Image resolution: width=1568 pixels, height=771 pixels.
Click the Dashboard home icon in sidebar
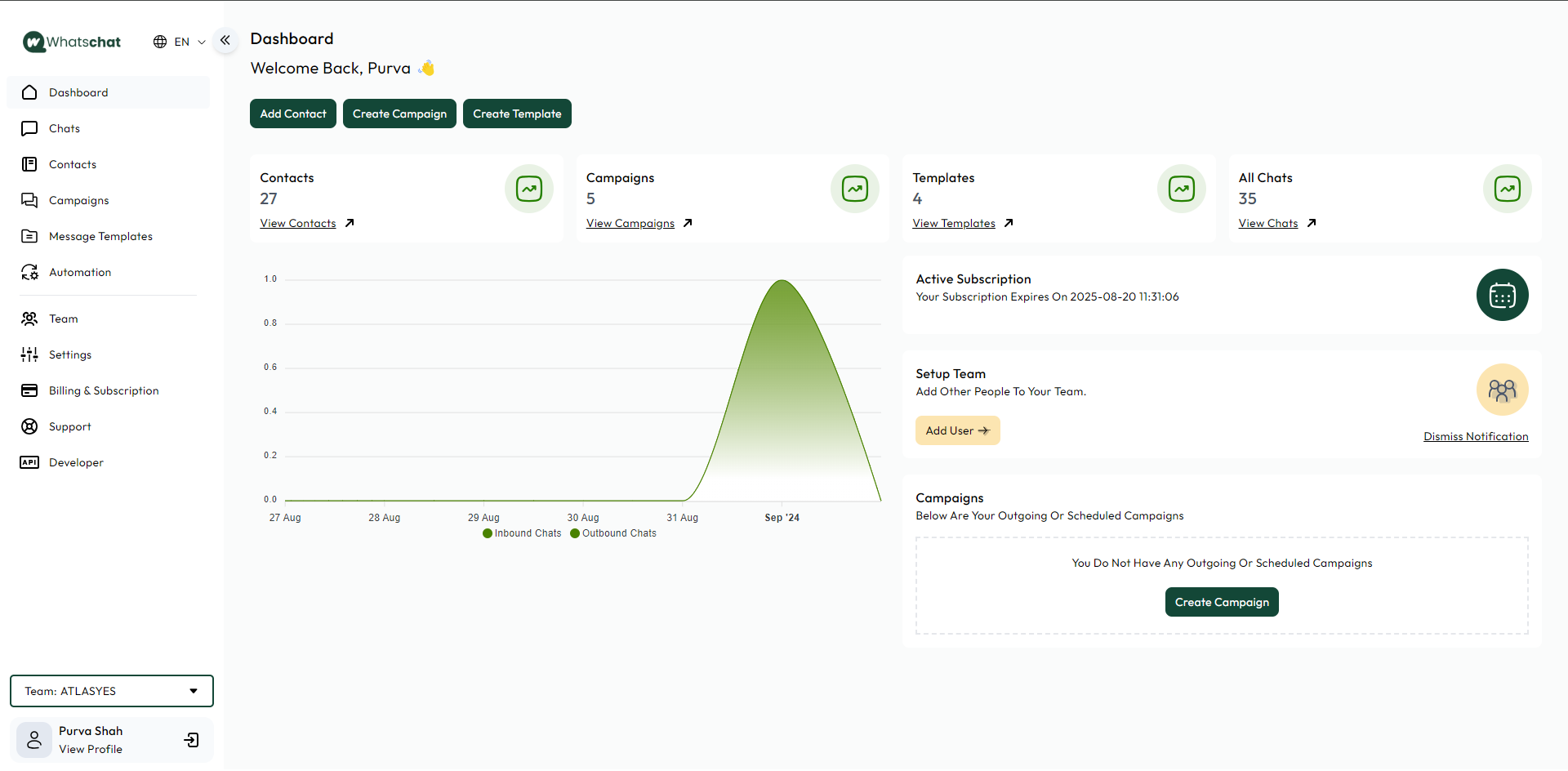[x=29, y=92]
